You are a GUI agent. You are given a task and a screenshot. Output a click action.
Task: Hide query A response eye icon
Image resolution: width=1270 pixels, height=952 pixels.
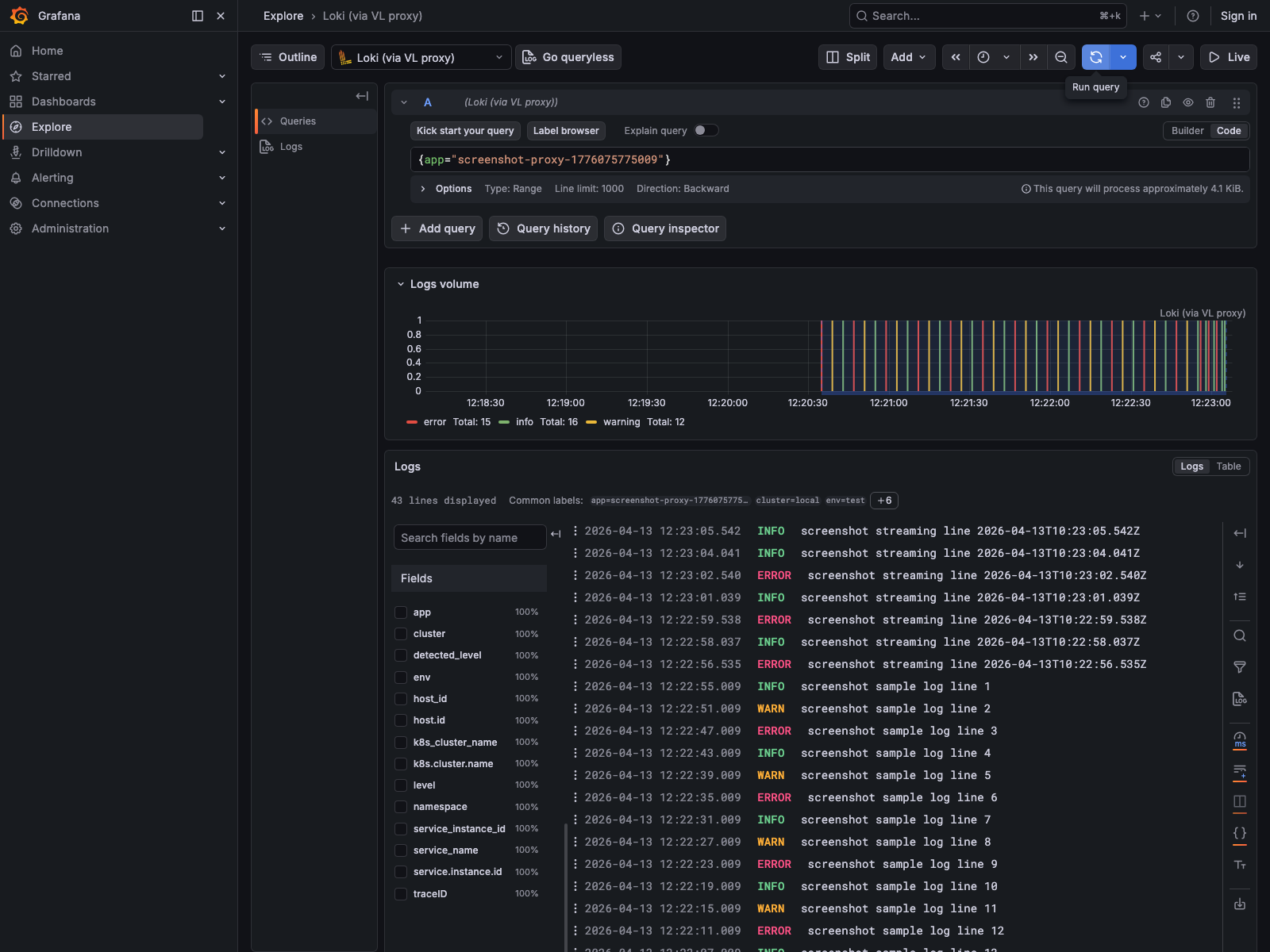(1188, 102)
